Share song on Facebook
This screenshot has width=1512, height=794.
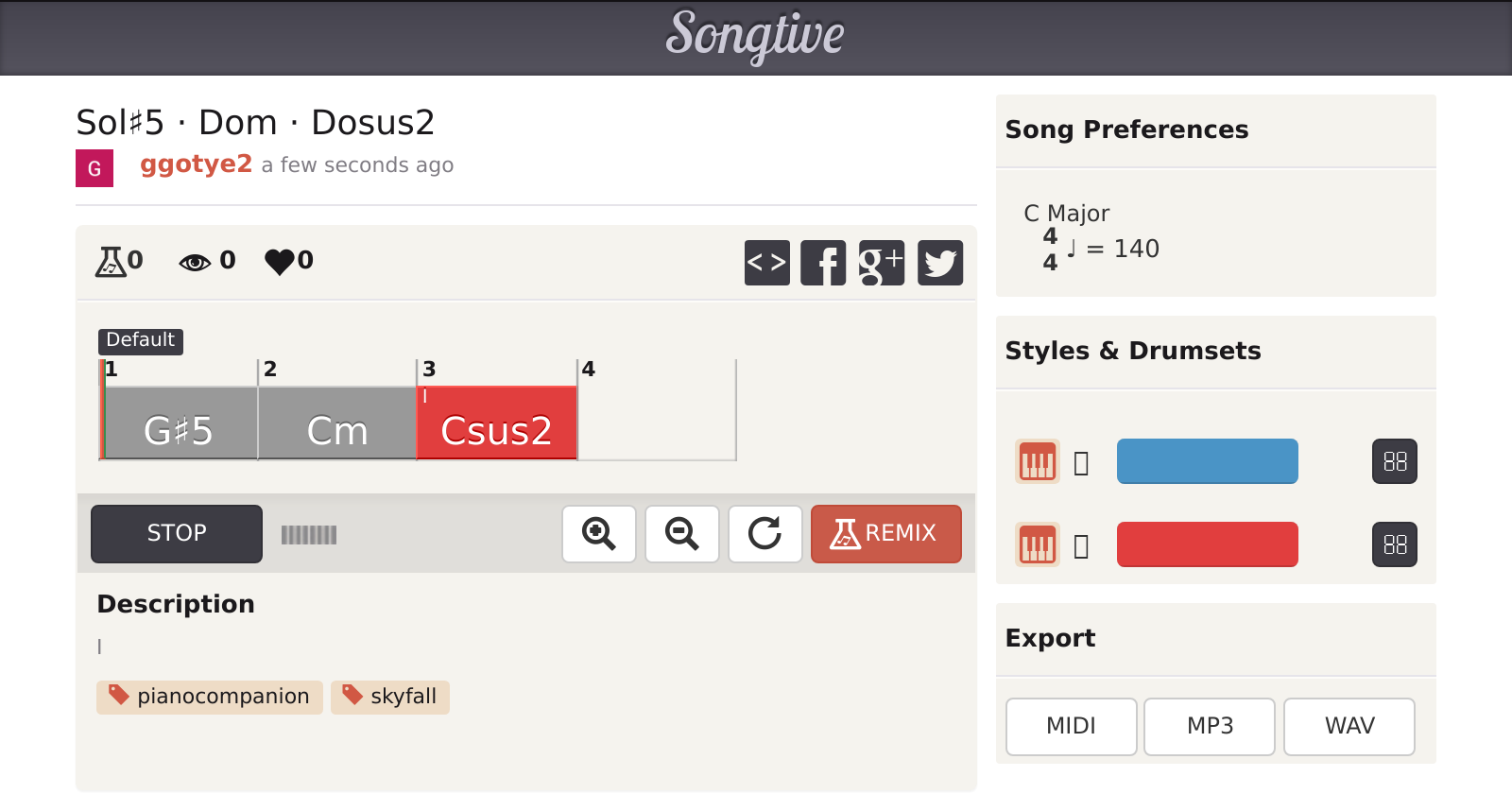[x=823, y=263]
